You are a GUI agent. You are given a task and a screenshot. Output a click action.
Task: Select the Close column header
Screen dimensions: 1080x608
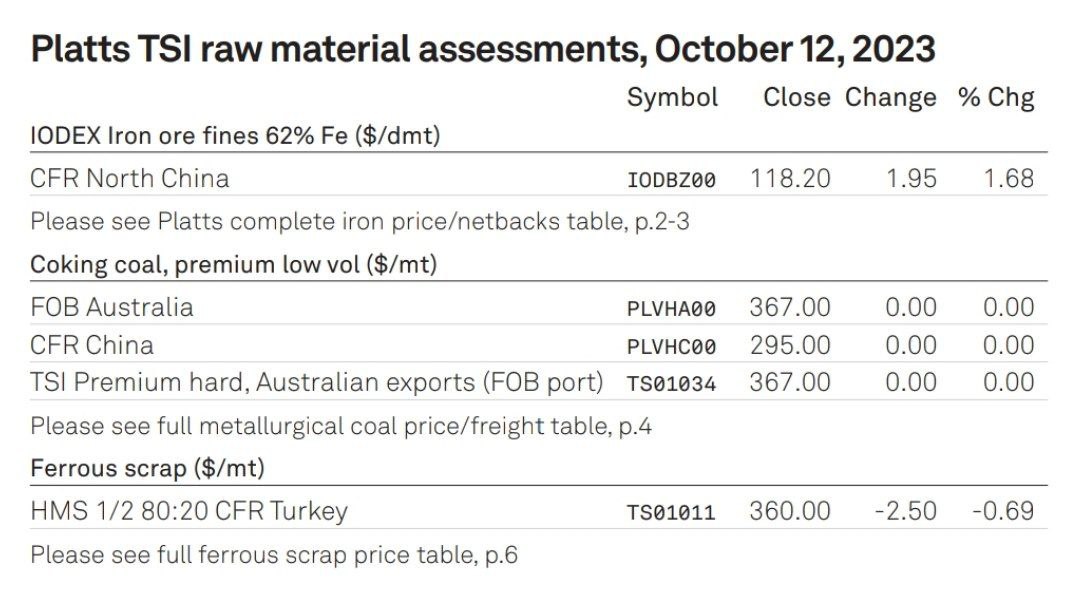tap(796, 97)
